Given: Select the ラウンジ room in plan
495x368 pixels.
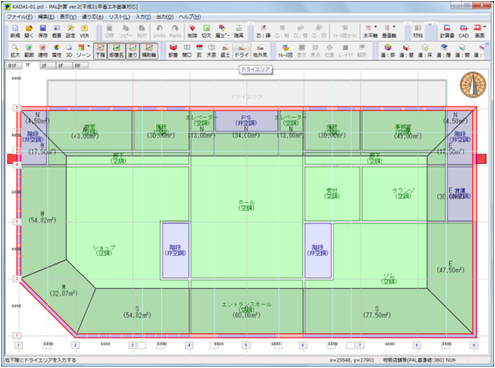Looking at the screenshot, I should coord(403,193).
